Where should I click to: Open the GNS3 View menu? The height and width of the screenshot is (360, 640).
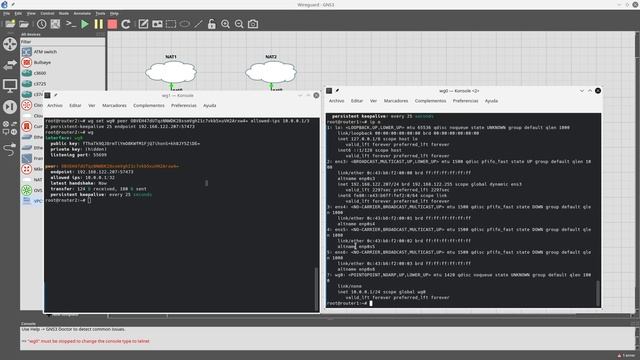pyautogui.click(x=31, y=13)
